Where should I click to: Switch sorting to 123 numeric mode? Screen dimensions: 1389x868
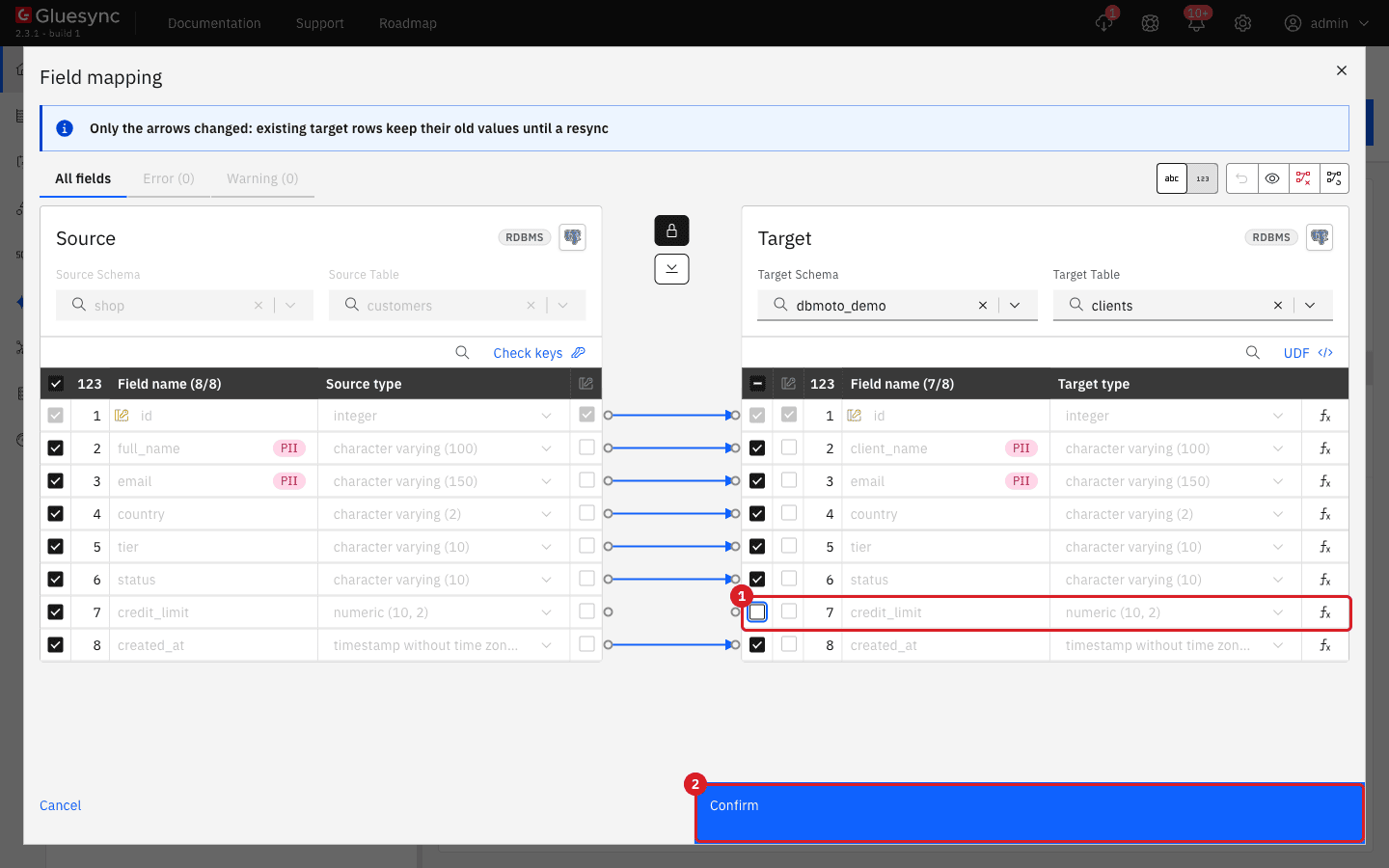click(1203, 178)
